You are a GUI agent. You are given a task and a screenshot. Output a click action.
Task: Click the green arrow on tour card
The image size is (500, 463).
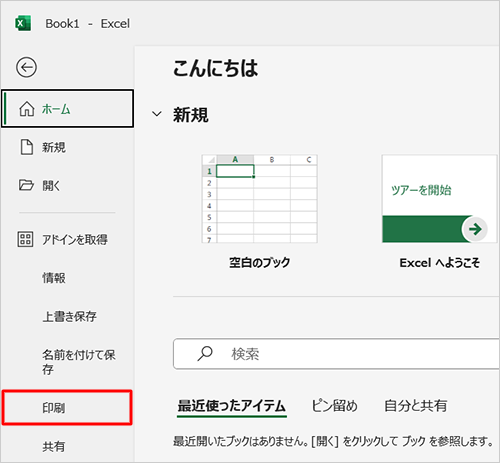click(475, 229)
